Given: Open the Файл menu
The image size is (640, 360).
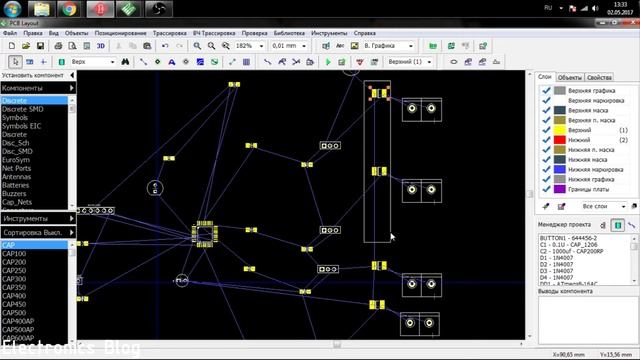Looking at the screenshot, I should point(10,33).
